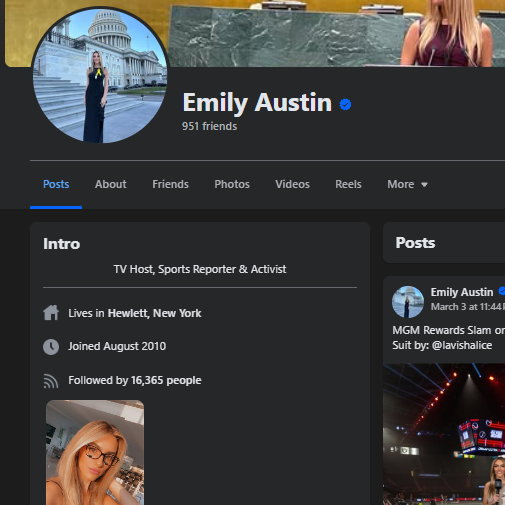Open the Emily Austin post author link

pyautogui.click(x=462, y=292)
